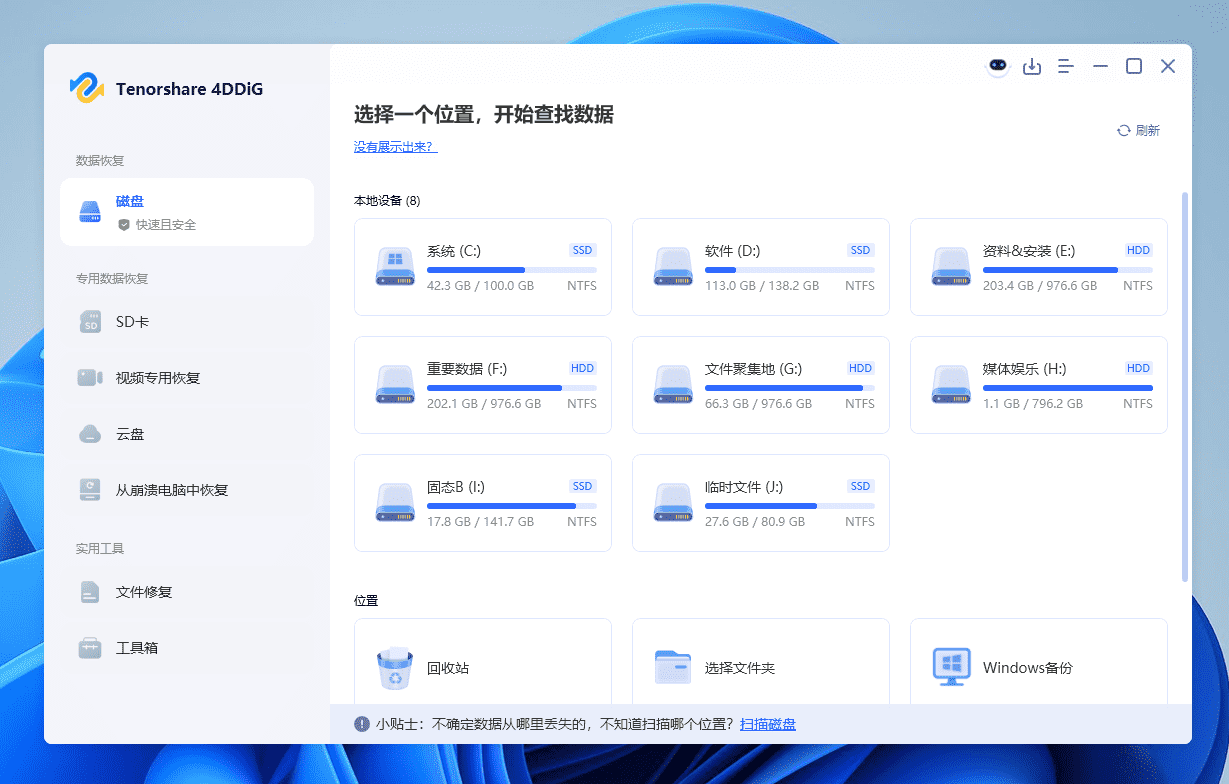Select the 媒体娱乐 (H:) HDD drive
The width and height of the screenshot is (1229, 784).
(x=1038, y=385)
